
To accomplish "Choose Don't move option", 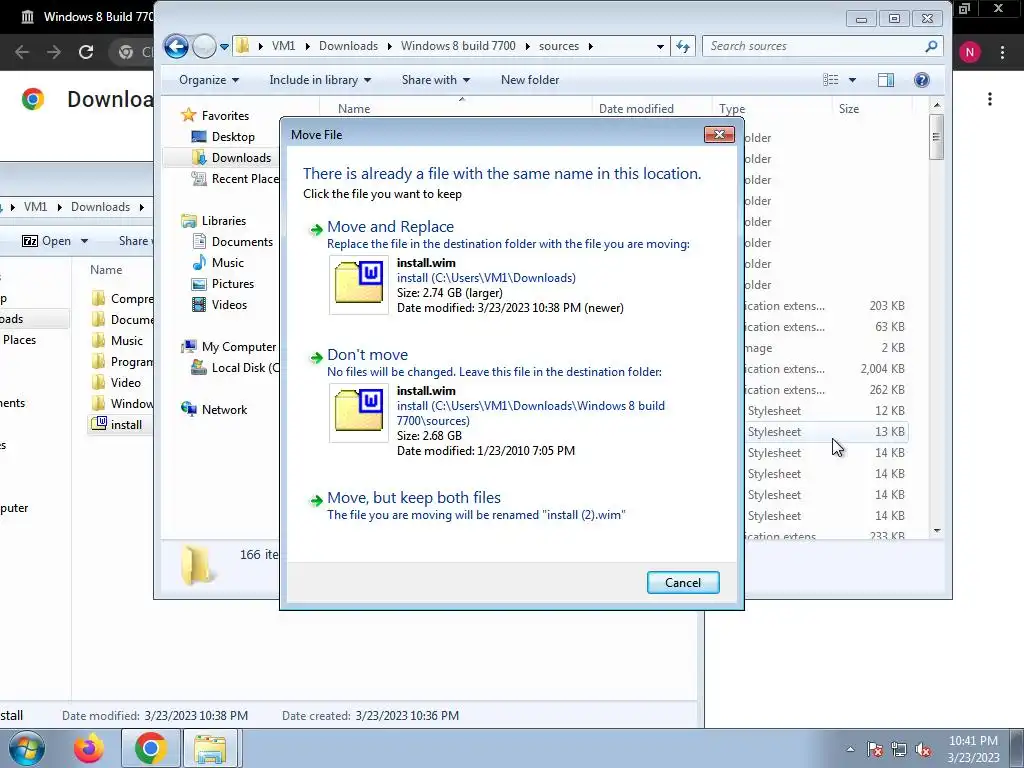I will (368, 355).
